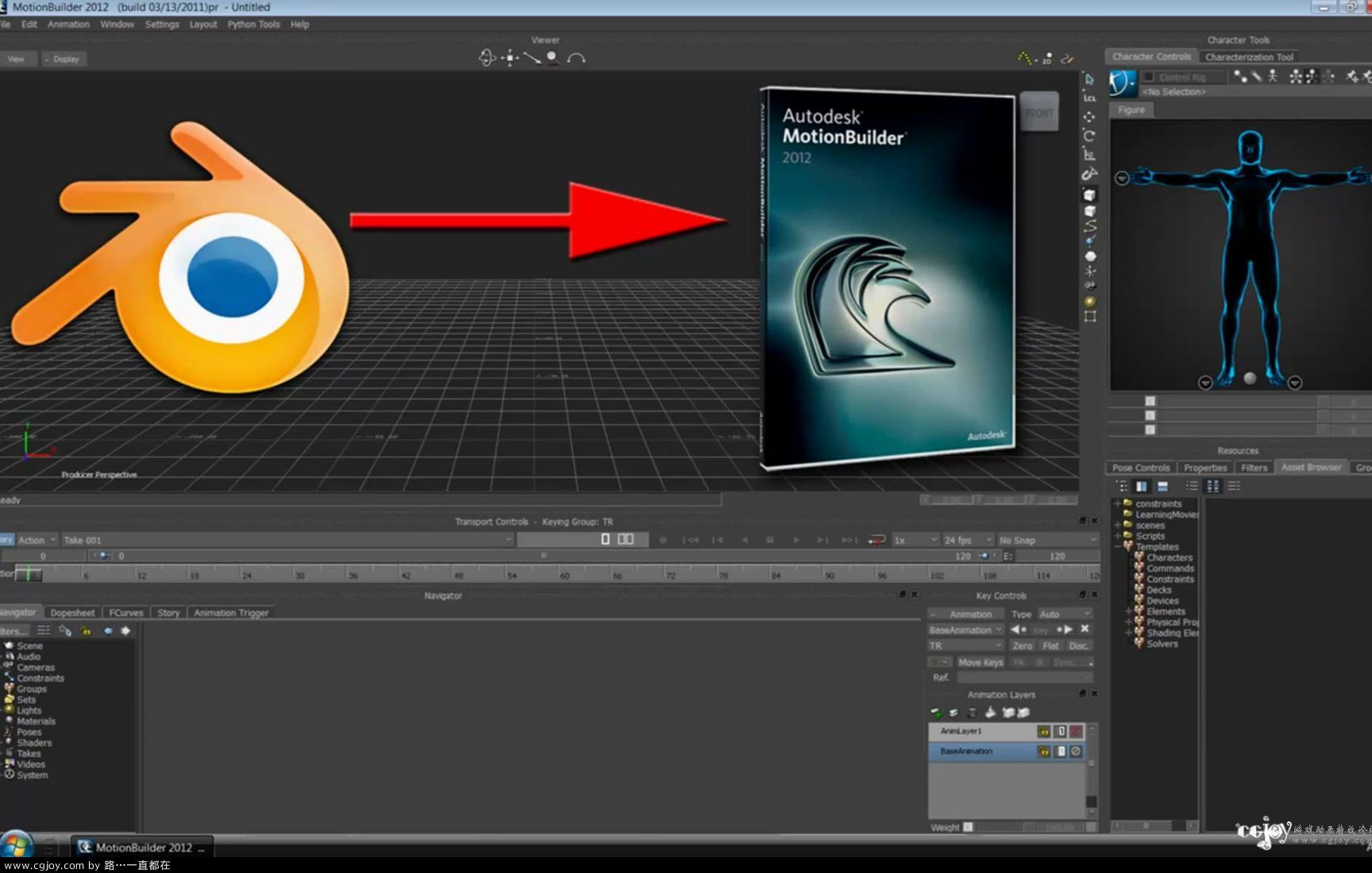1372x873 pixels.
Task: Select the Translate tool in viewer toolbar
Action: coord(1089,117)
